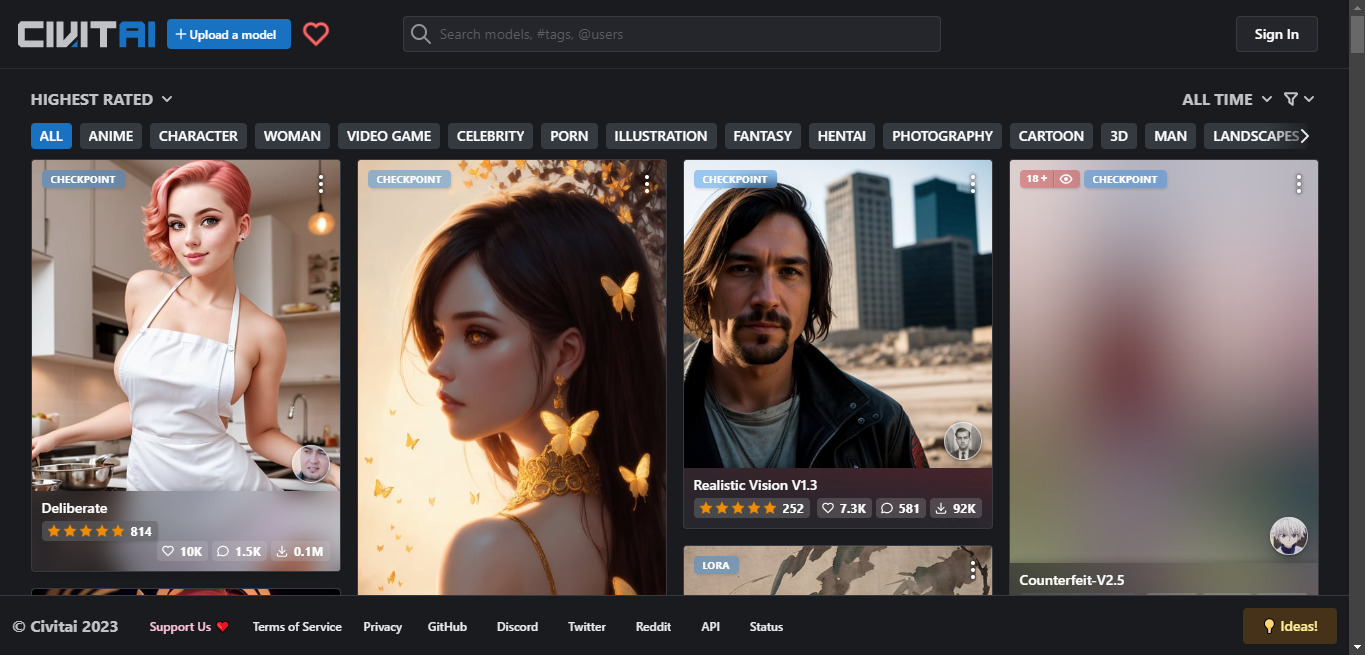
Task: Click the 1.5K comments icon on Deliberate
Action: point(223,551)
